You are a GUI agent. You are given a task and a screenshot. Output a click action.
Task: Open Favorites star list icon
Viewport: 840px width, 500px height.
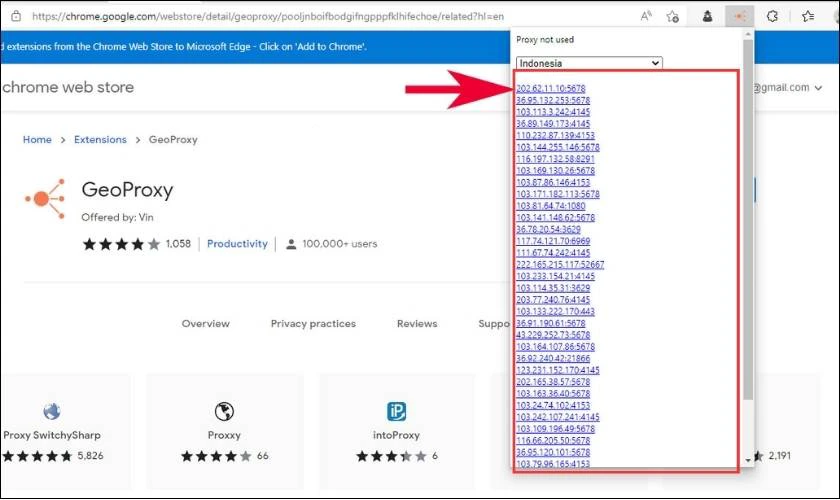[808, 17]
